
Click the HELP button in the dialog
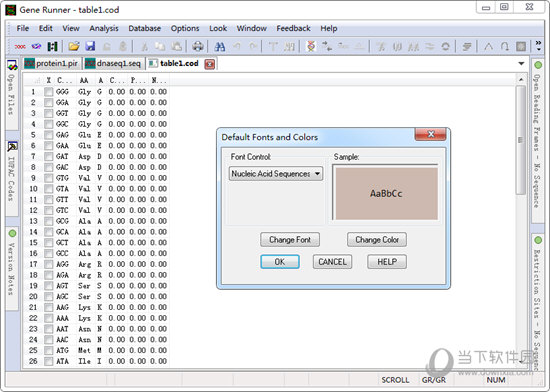pyautogui.click(x=387, y=262)
